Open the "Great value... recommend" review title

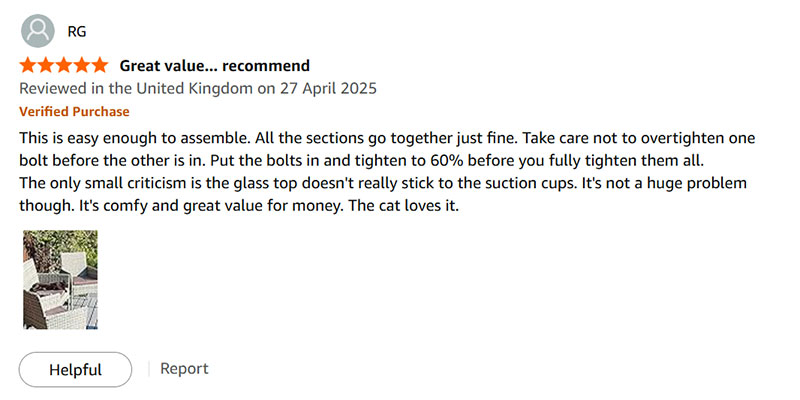(x=214, y=65)
